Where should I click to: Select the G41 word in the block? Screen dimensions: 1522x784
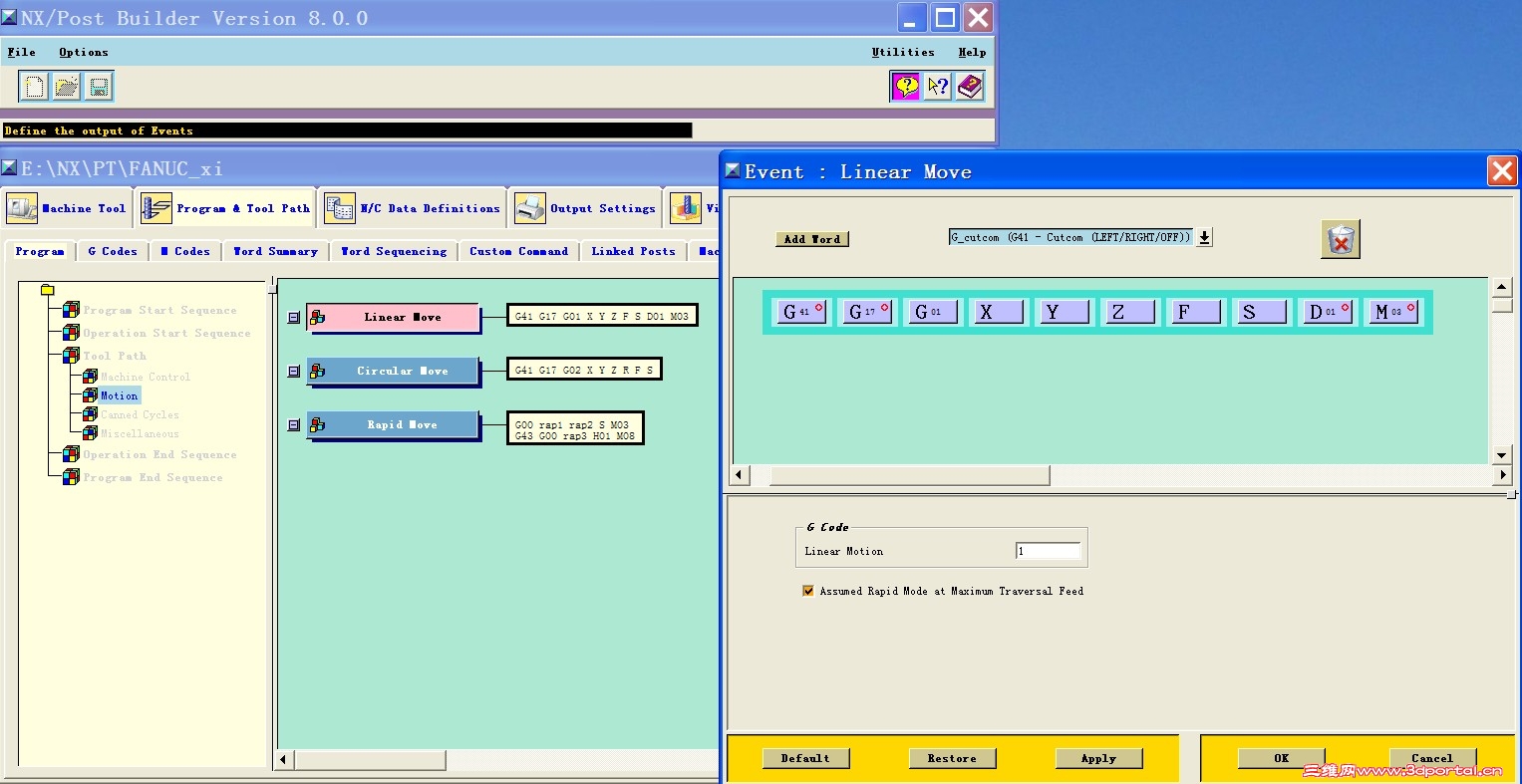point(802,312)
